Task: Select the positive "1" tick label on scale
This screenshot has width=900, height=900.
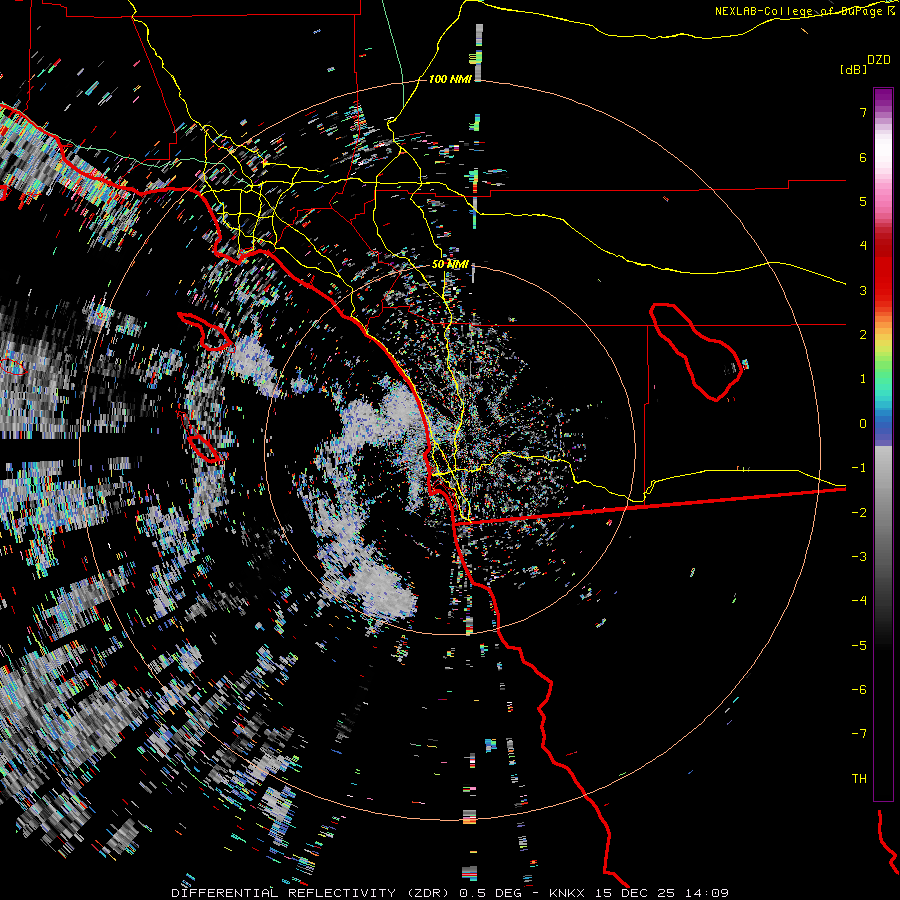Action: 863,379
